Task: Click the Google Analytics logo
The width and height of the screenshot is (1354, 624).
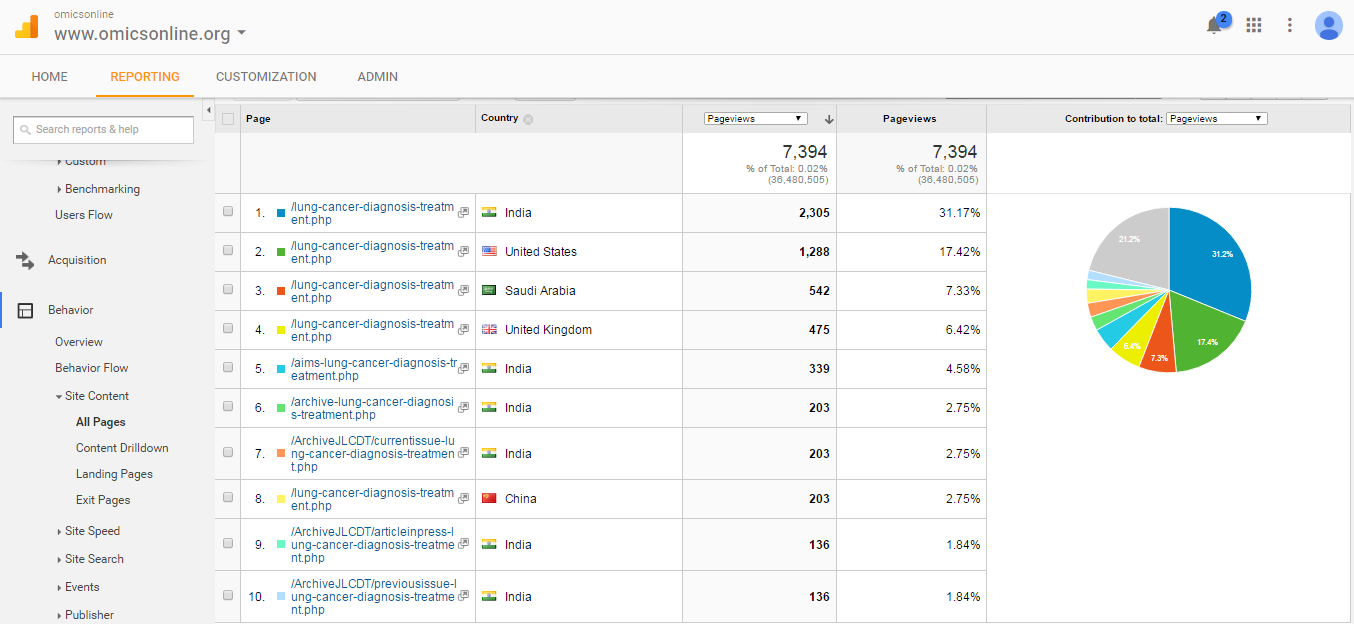Action: pyautogui.click(x=27, y=27)
